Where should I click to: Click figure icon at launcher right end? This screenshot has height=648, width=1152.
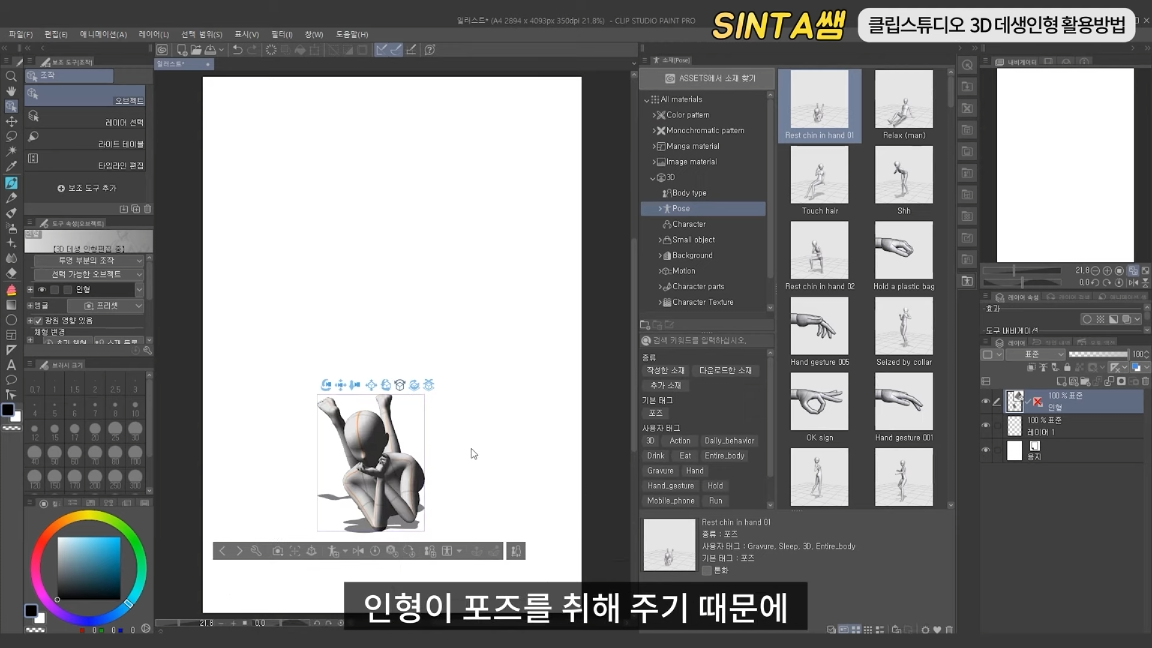click(516, 551)
